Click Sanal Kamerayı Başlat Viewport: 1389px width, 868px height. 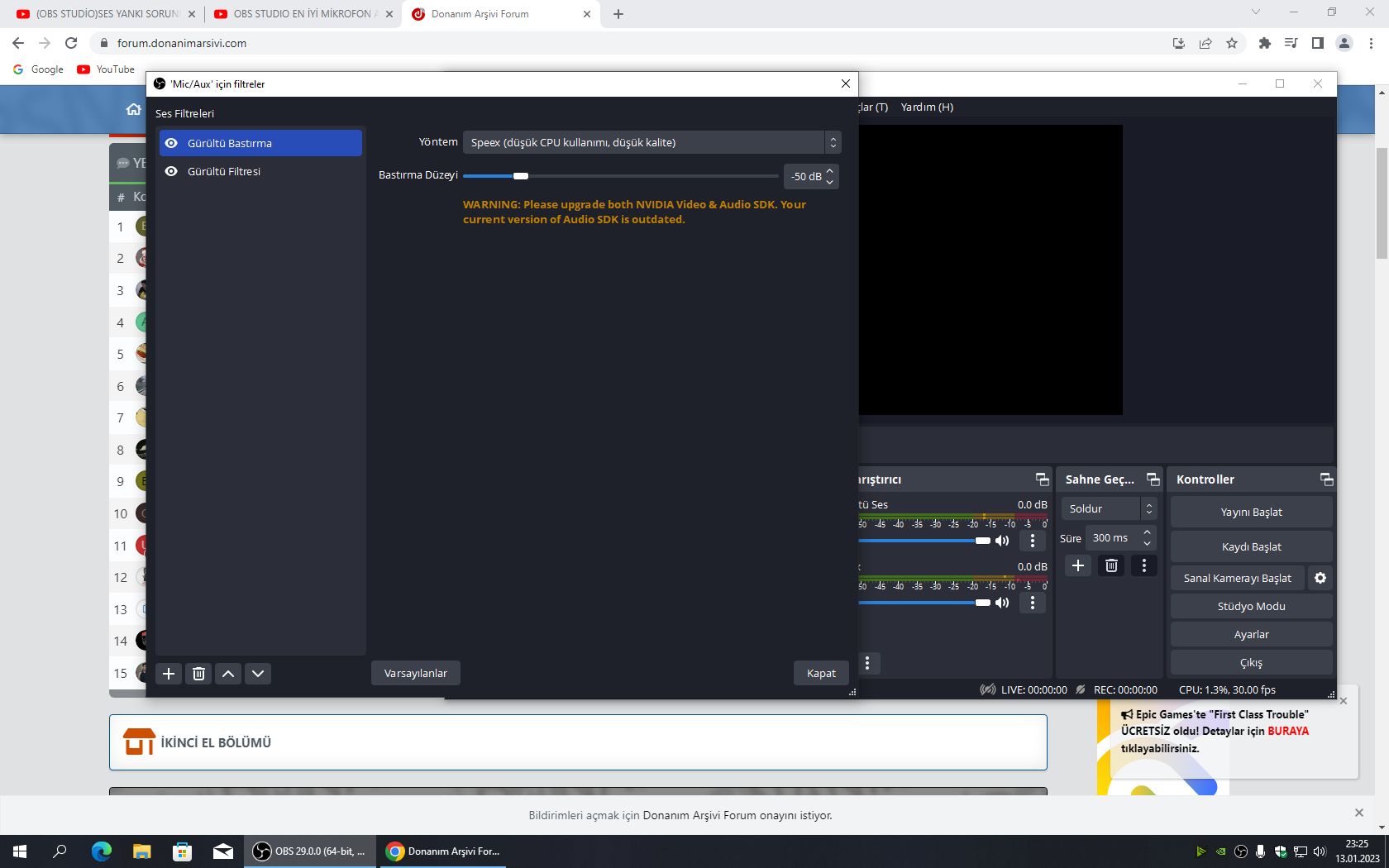[1237, 578]
